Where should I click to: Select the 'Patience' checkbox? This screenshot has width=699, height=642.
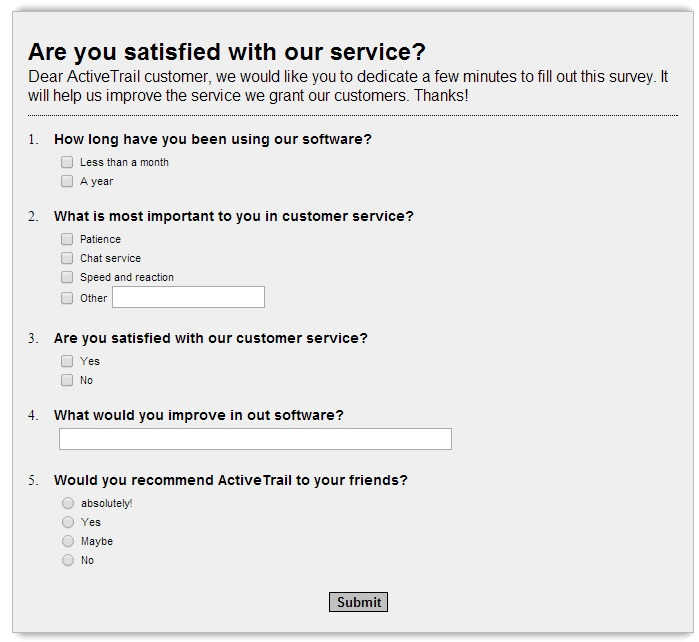(x=67, y=239)
